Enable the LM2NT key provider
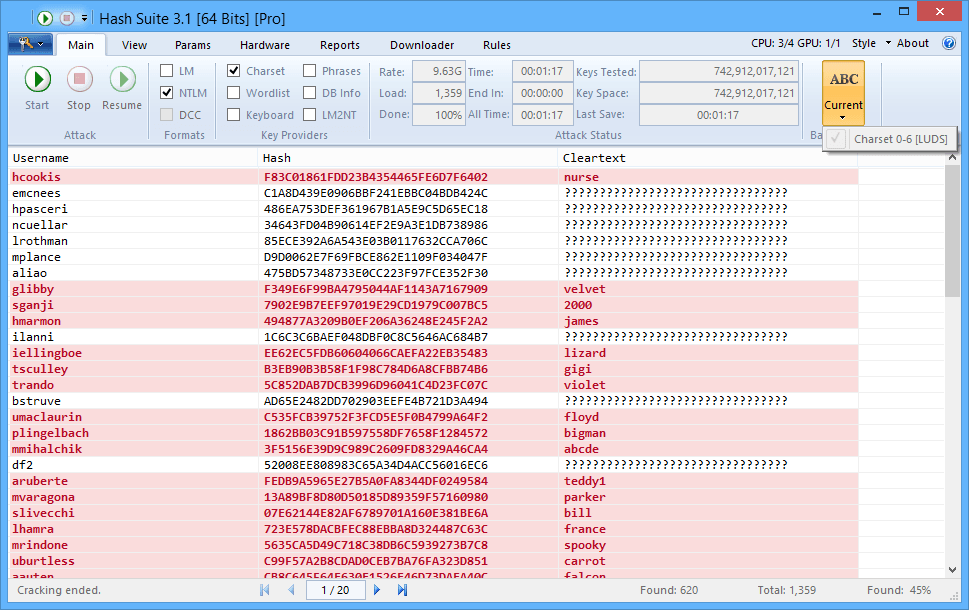Screen dimensions: 969x610 pyautogui.click(x=310, y=115)
